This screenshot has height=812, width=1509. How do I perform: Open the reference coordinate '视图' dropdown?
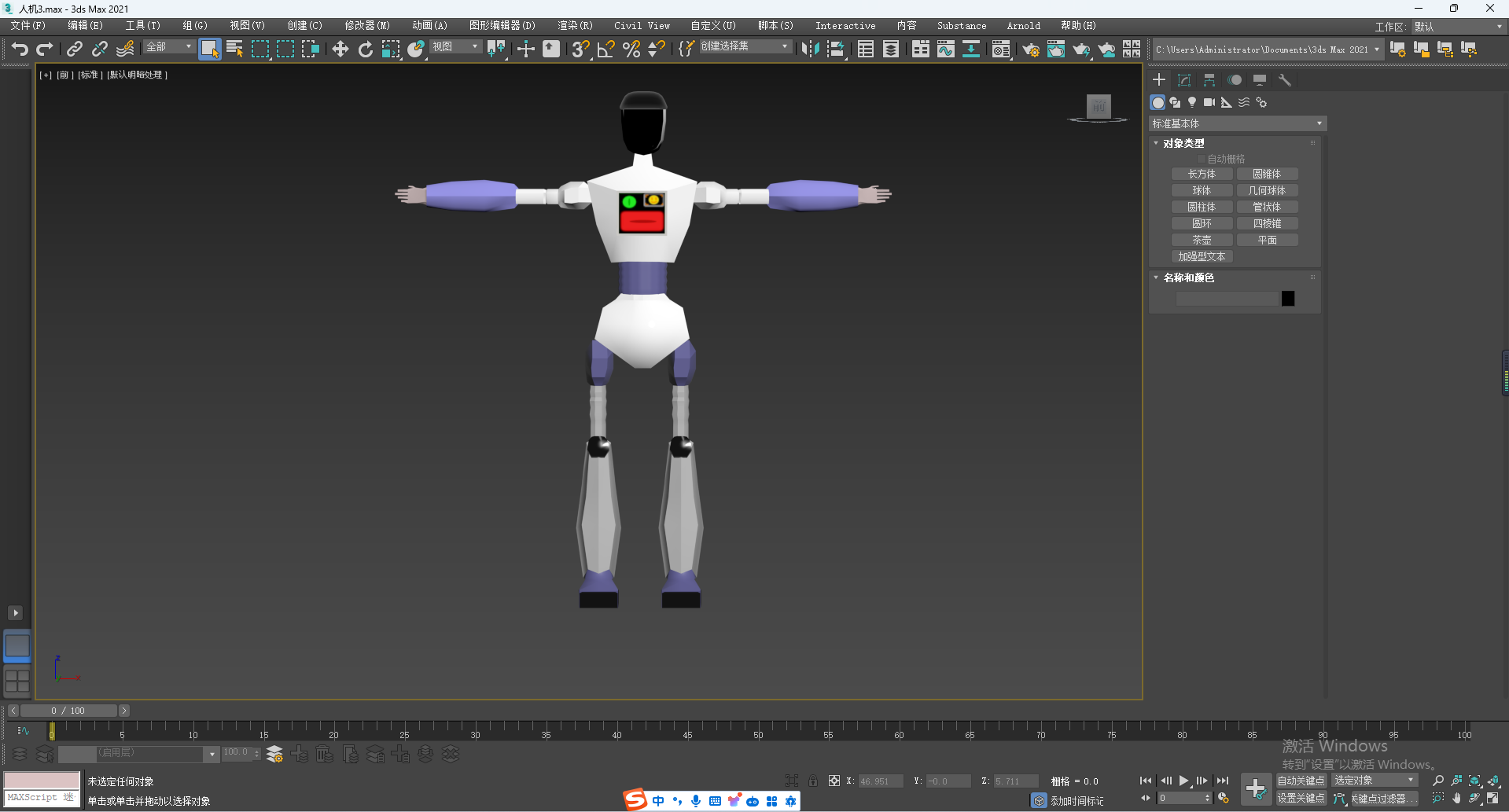455,47
